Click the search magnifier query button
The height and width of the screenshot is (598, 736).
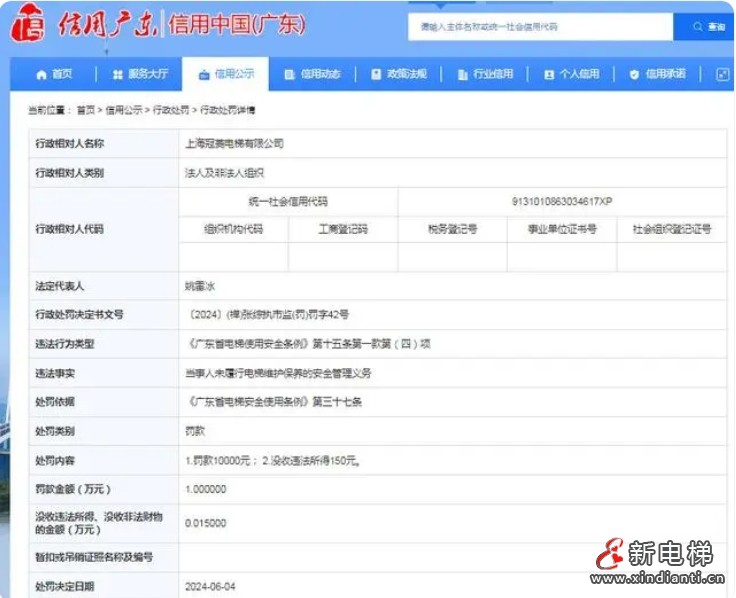point(704,27)
